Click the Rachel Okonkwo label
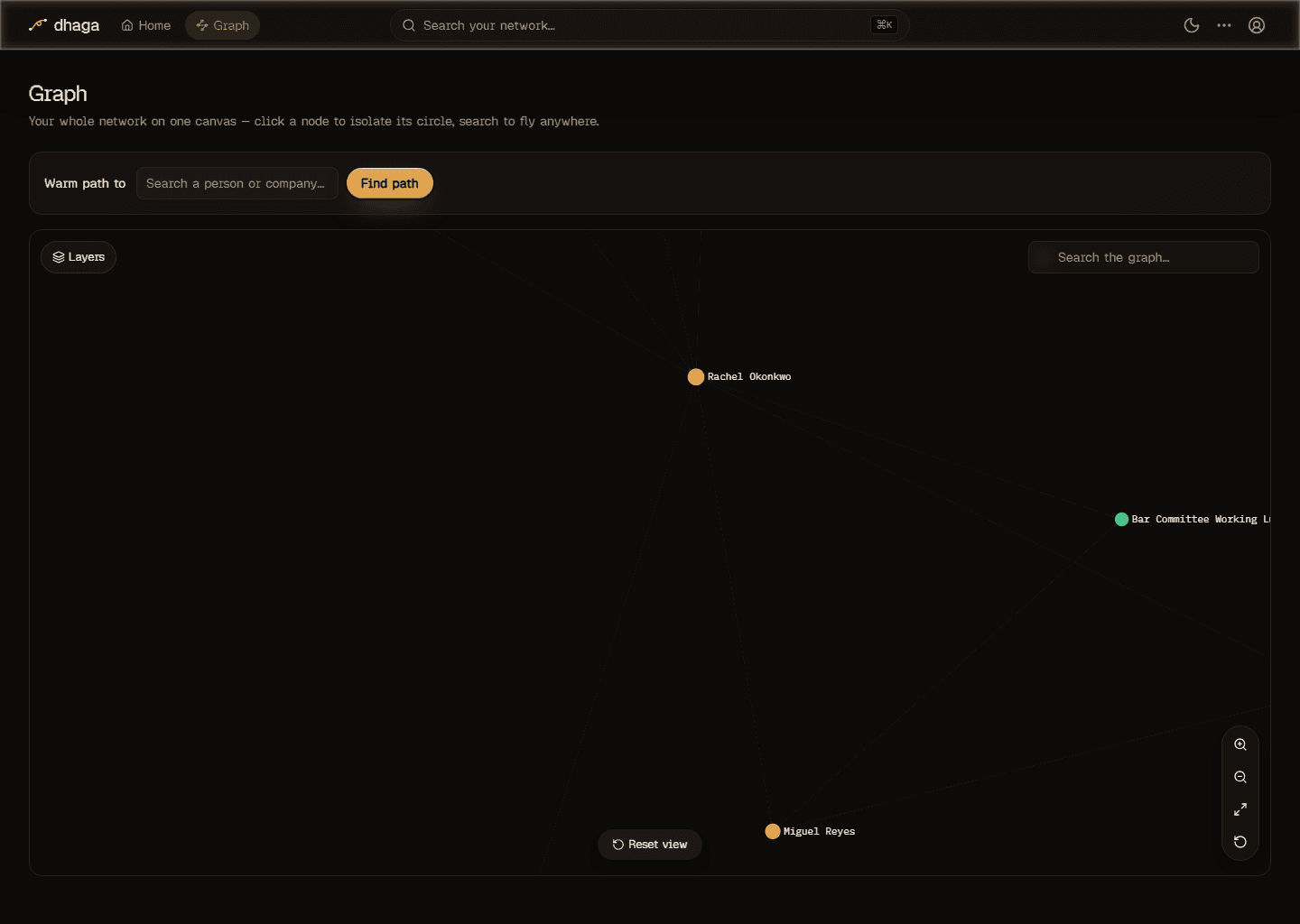 [749, 377]
